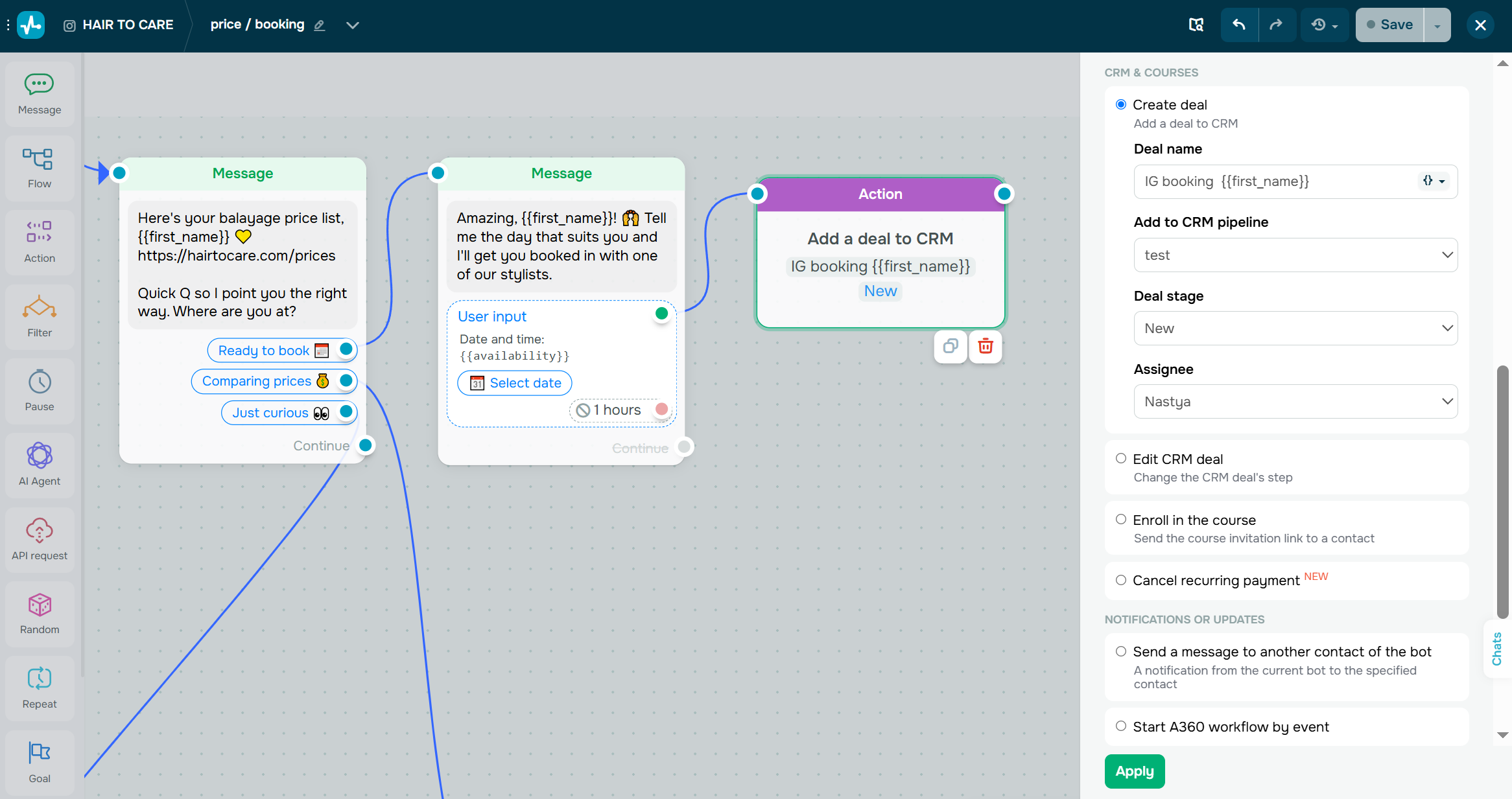Select Start A360 workflow by event
Screen dimensions: 1512x799
point(1121,726)
